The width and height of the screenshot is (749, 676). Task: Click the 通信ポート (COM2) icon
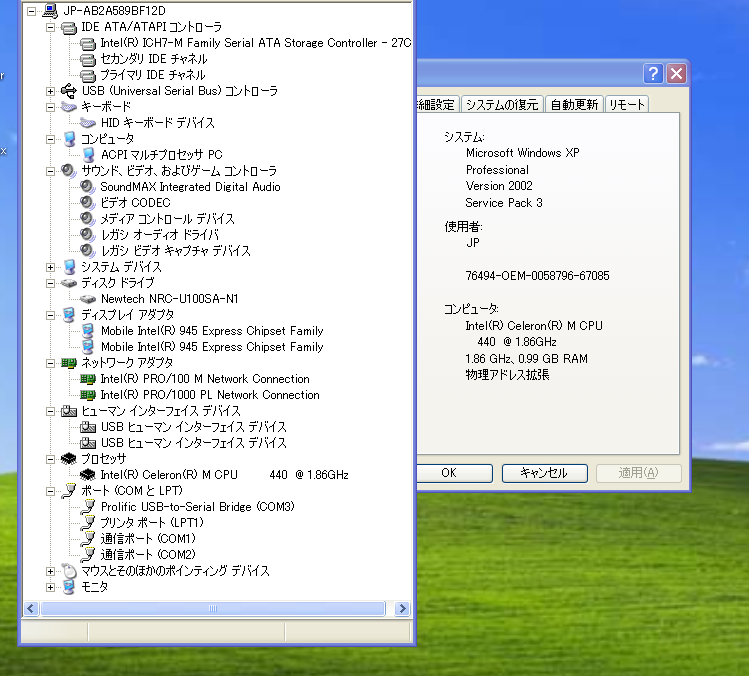(x=88, y=555)
